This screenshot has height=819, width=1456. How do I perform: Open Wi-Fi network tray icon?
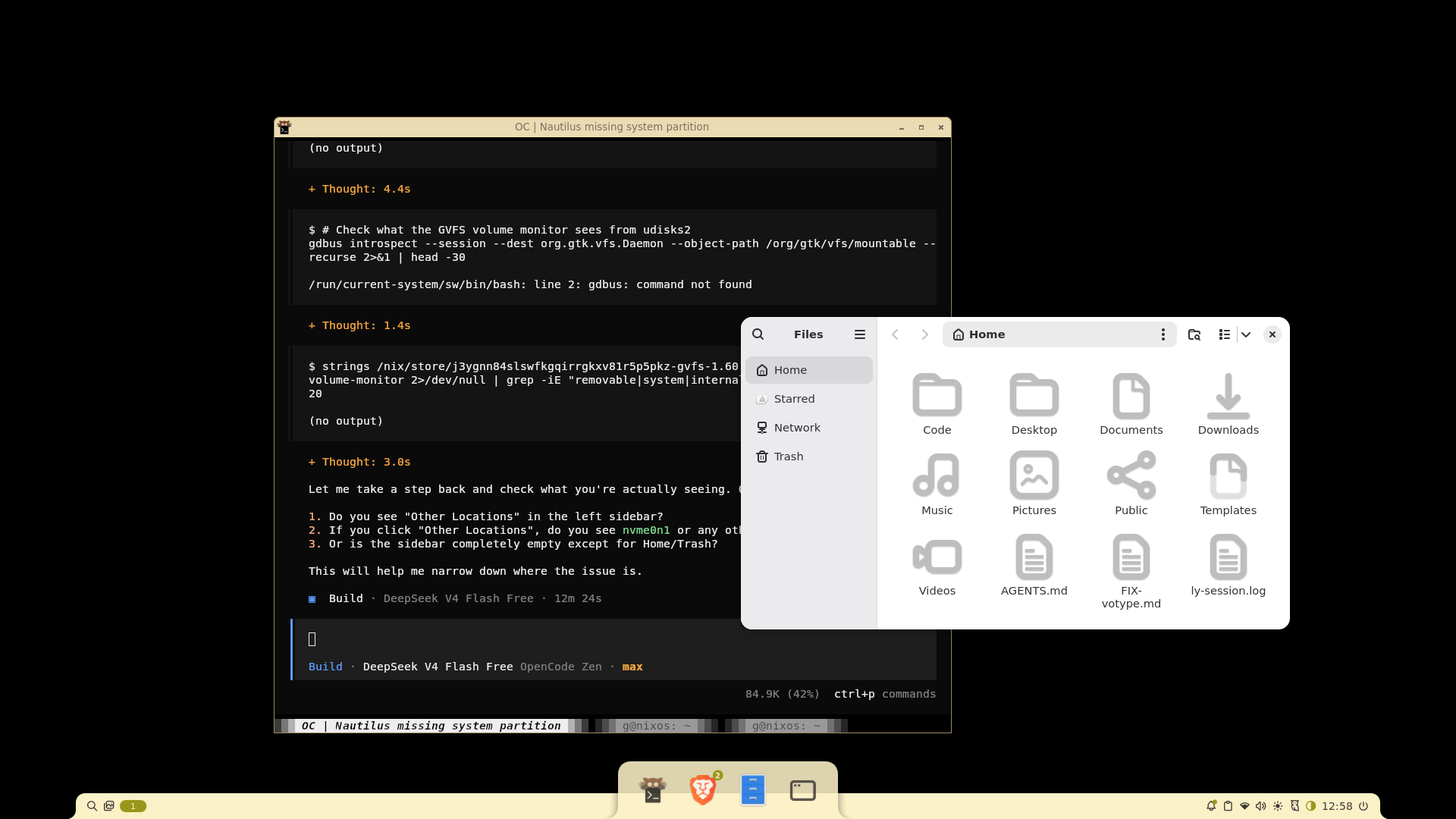[x=1244, y=806]
